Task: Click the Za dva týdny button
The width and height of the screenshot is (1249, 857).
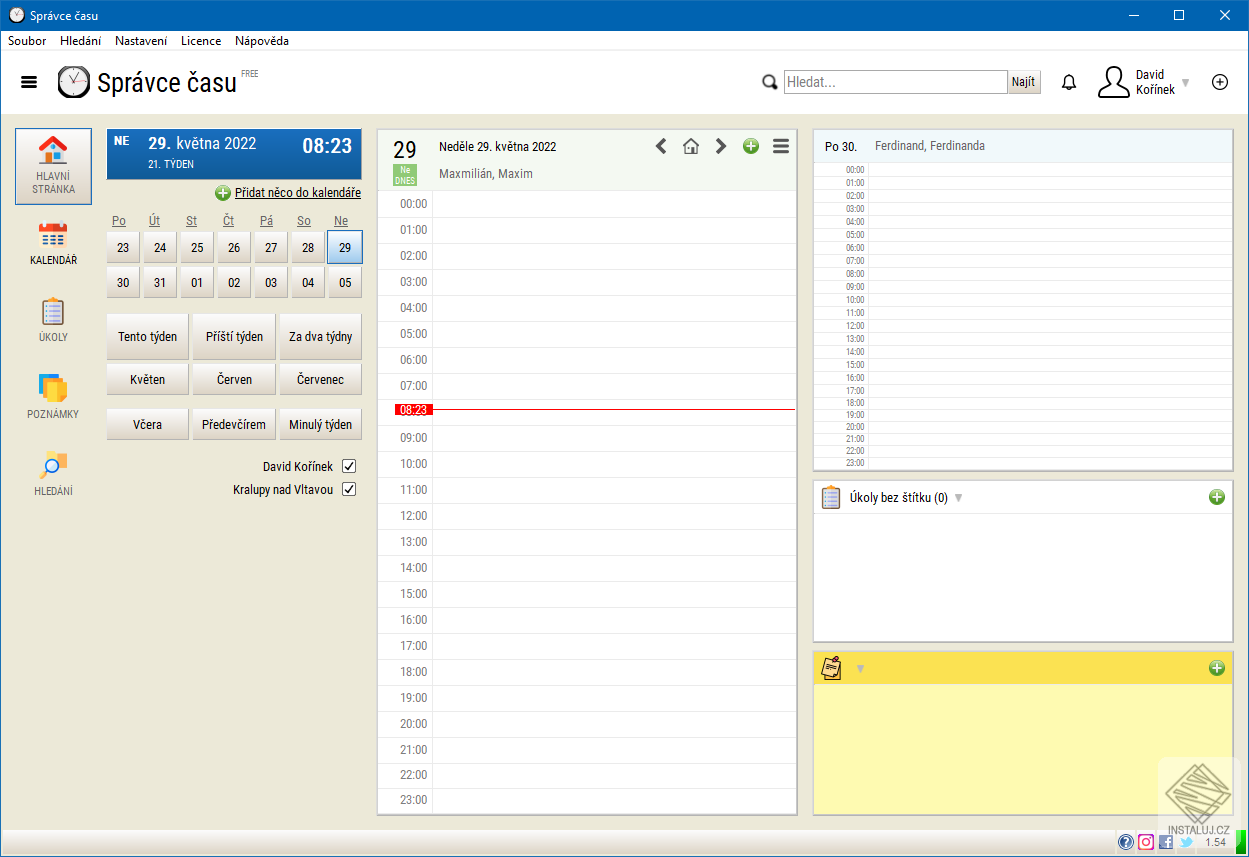Action: [x=321, y=337]
